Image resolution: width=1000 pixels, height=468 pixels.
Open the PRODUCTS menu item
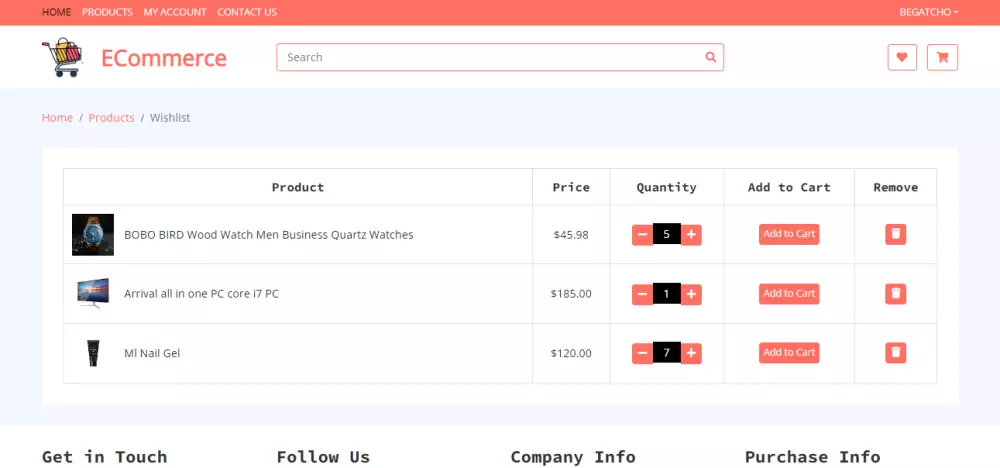(107, 12)
